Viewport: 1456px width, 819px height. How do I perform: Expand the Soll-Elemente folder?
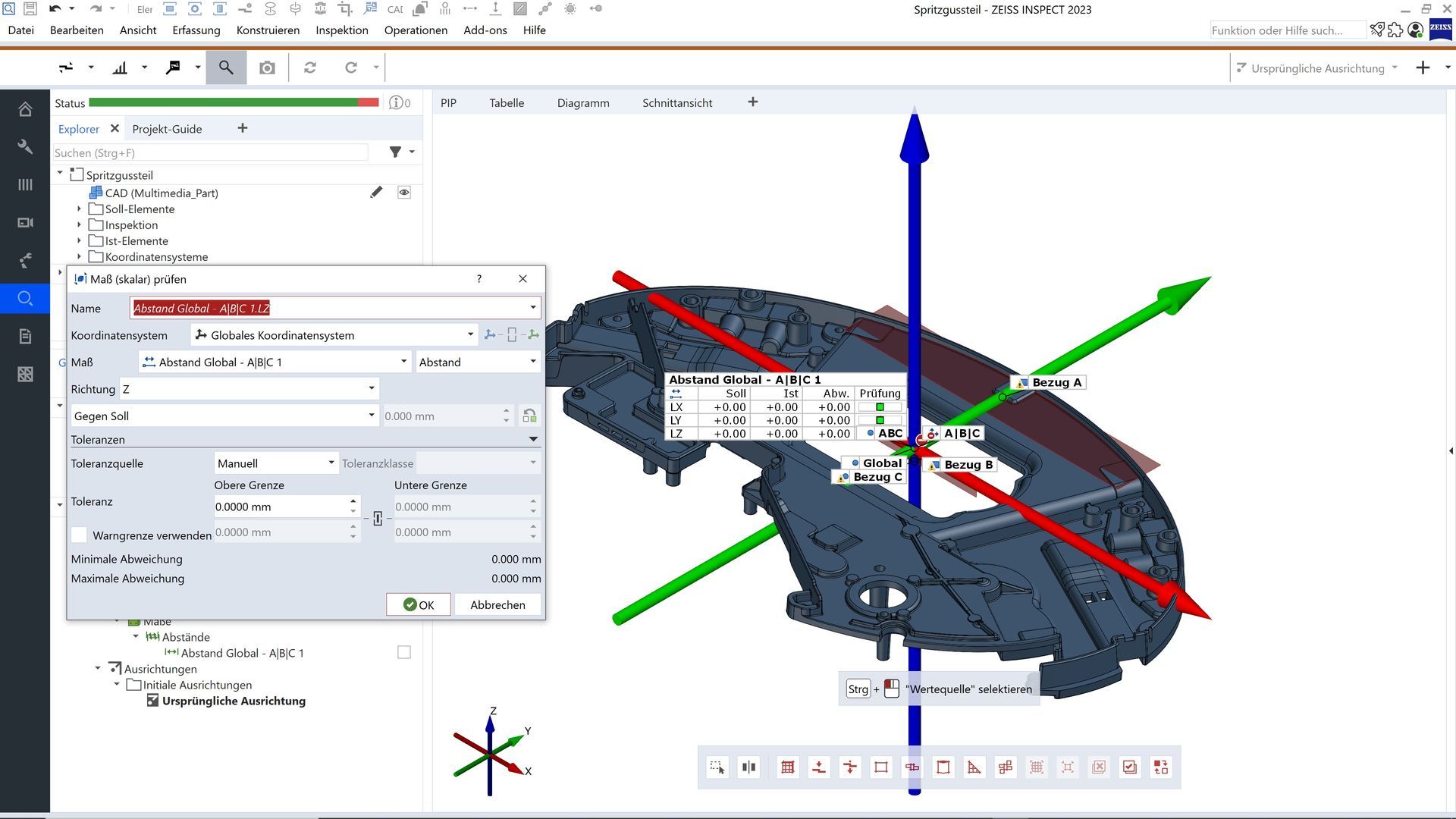(x=79, y=209)
